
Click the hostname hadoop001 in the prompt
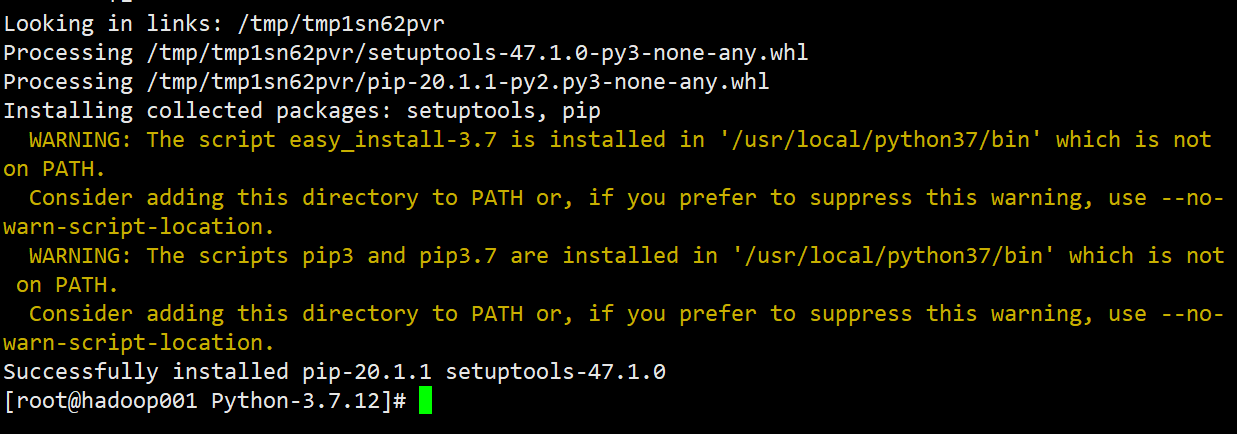pos(140,401)
